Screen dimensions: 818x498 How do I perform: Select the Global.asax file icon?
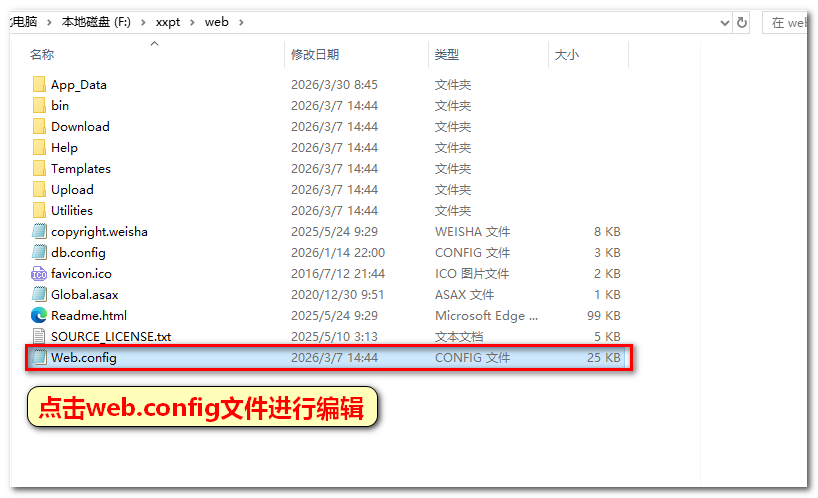coord(39,295)
